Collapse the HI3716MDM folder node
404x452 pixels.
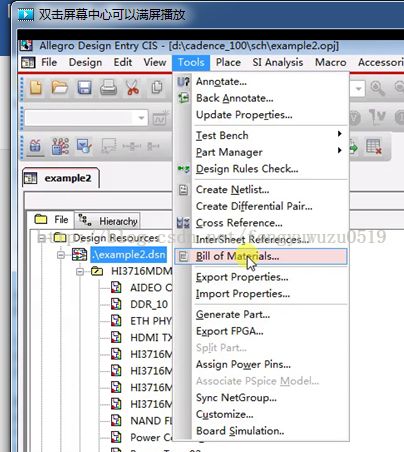80,272
